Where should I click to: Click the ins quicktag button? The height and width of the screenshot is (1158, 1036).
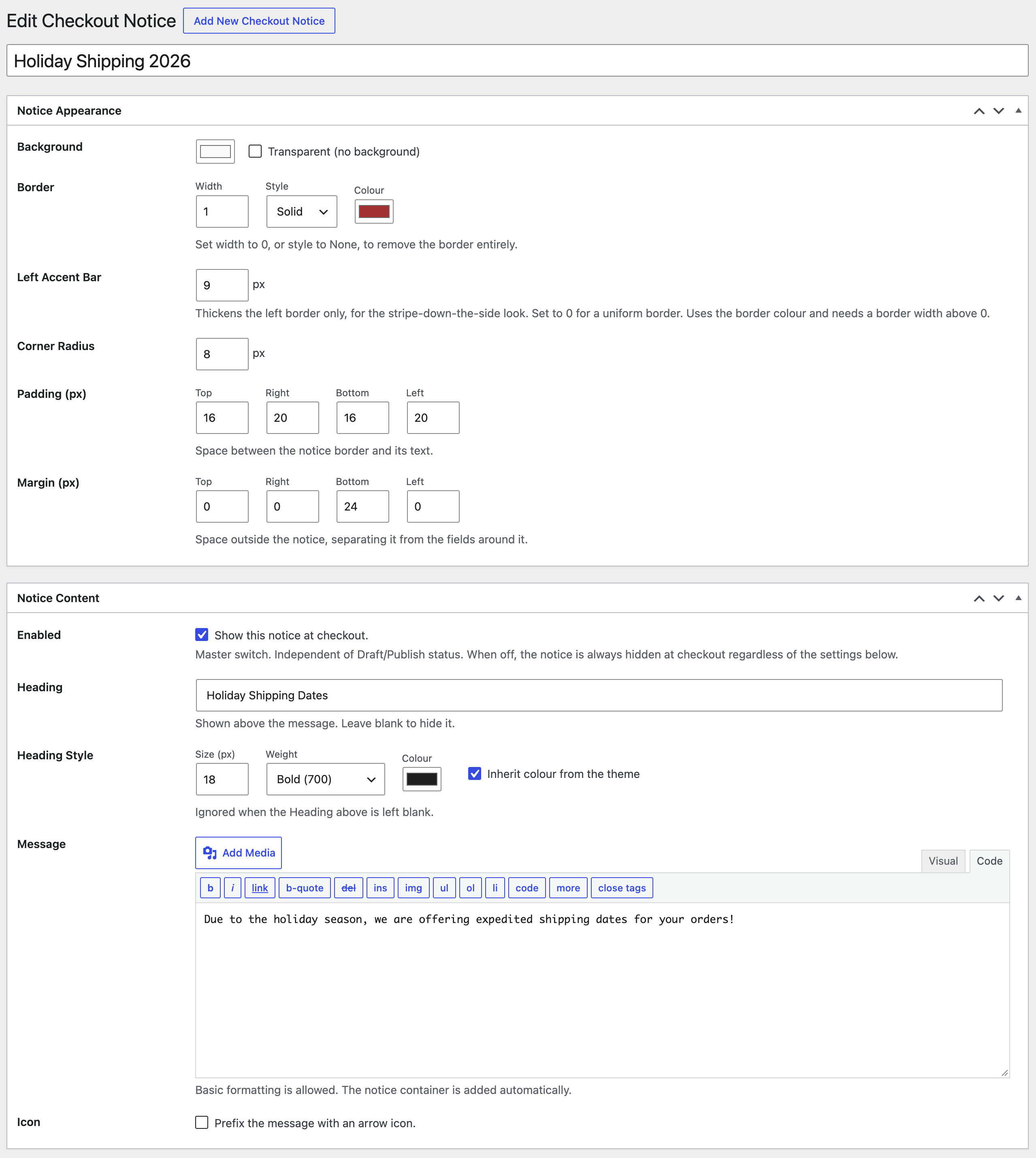pyautogui.click(x=380, y=888)
